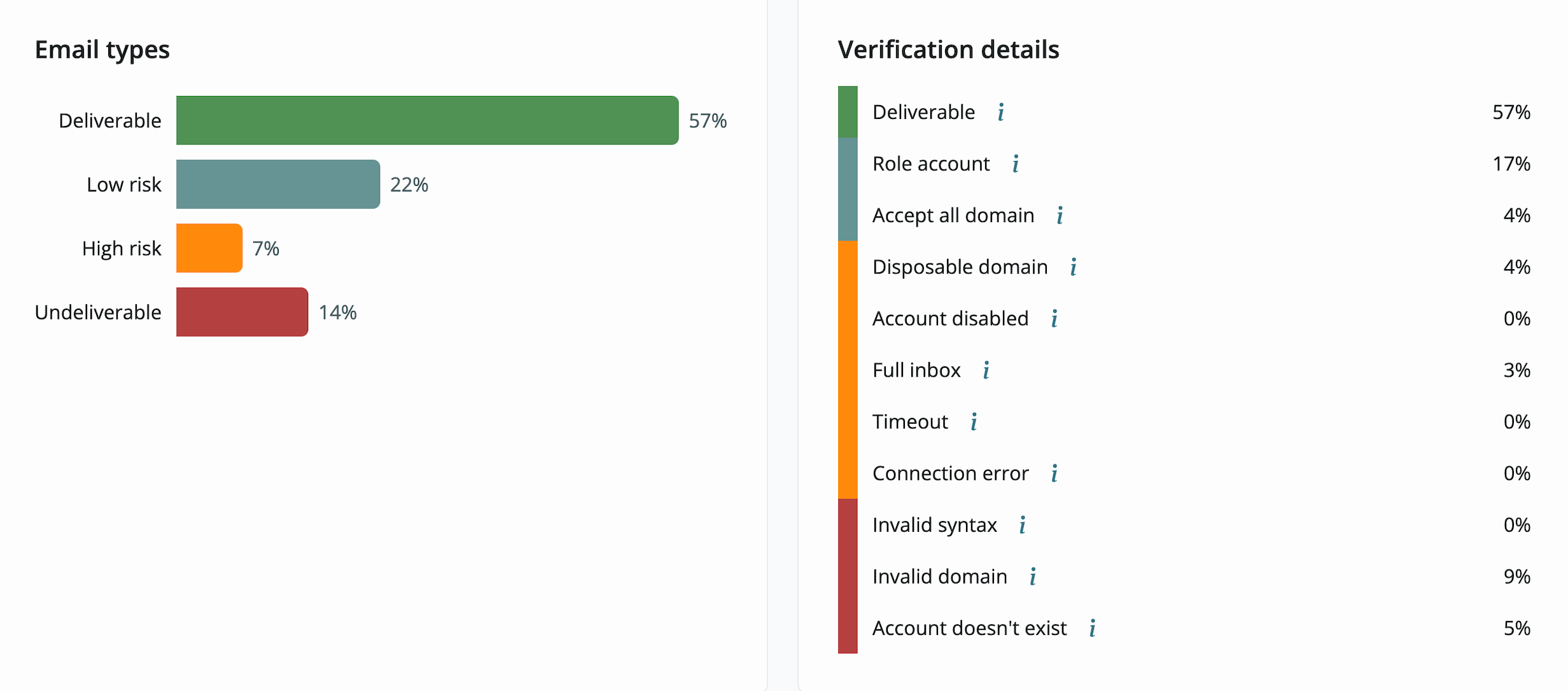Viewport: 1568px width, 691px height.
Task: Open the Accept all domain info tooltip
Action: [x=1060, y=216]
